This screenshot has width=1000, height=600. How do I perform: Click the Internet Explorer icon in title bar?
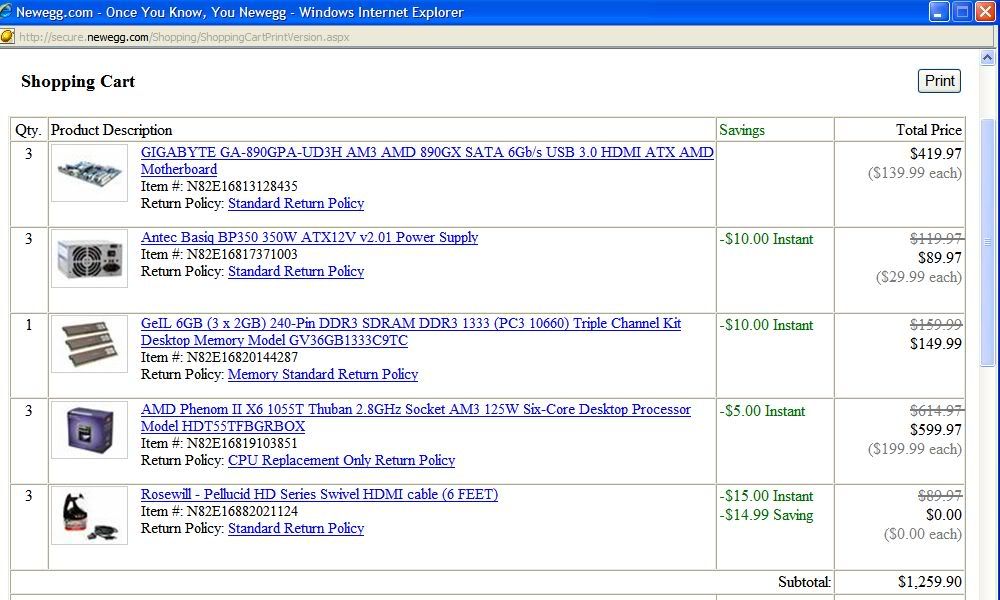(x=7, y=13)
